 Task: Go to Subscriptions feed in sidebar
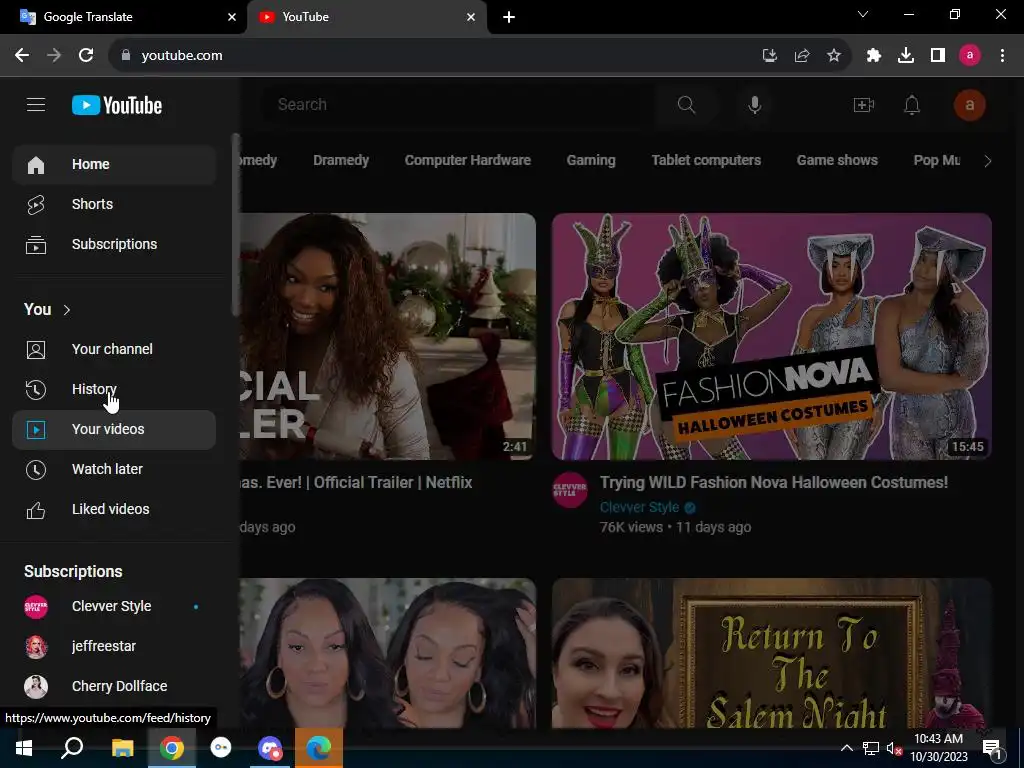coord(114,244)
